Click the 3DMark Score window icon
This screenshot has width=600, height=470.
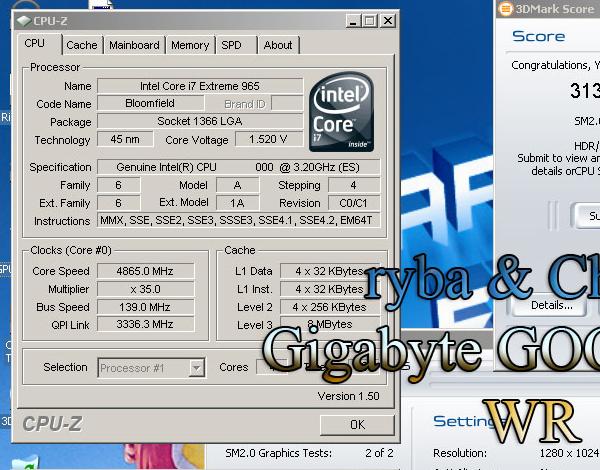coord(506,9)
